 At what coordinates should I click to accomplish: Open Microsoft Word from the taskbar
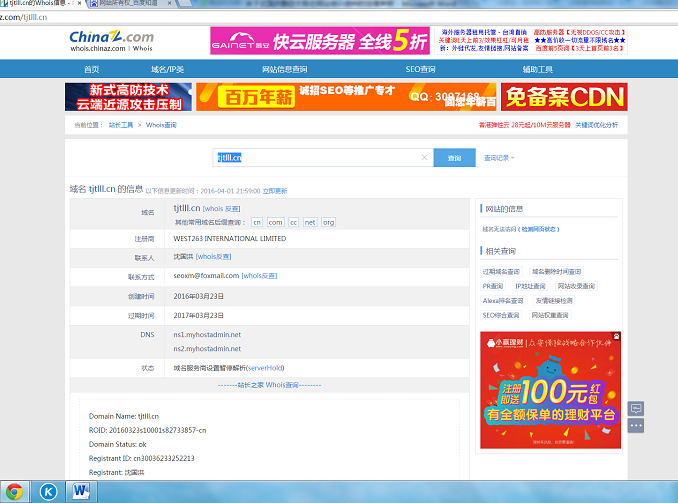click(x=80, y=491)
